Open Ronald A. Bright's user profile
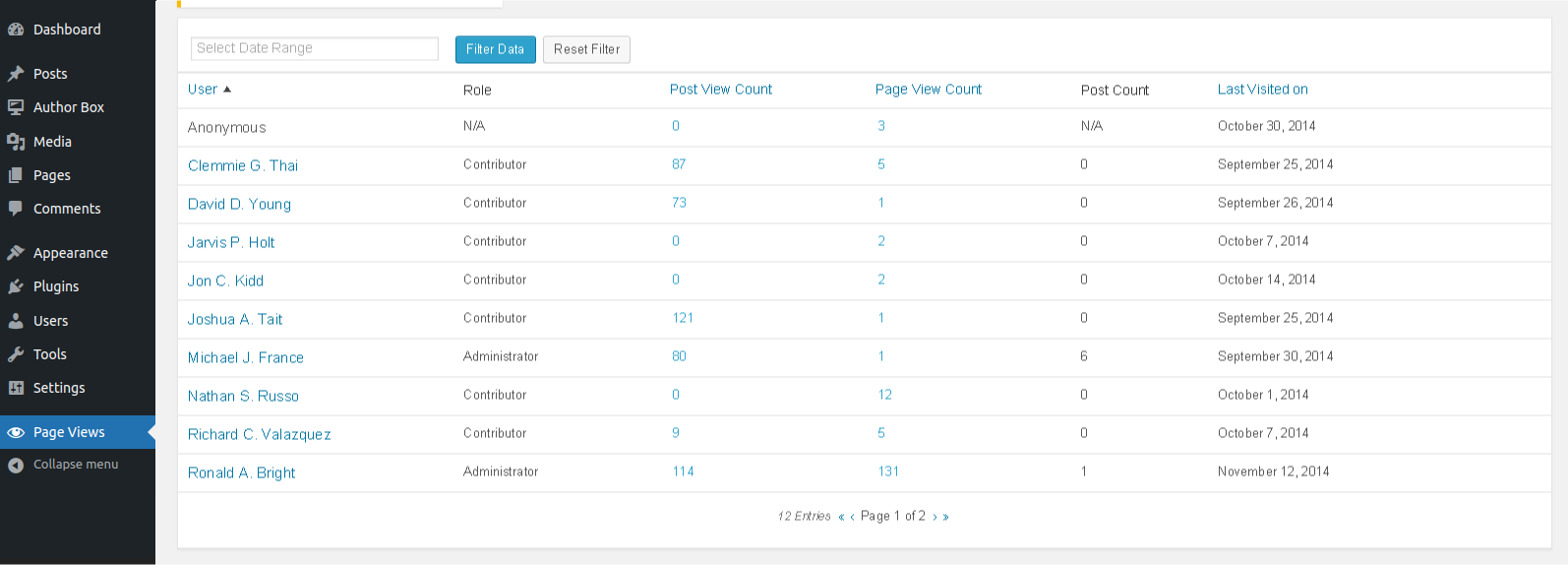Viewport: 1568px width, 565px height. 241,472
